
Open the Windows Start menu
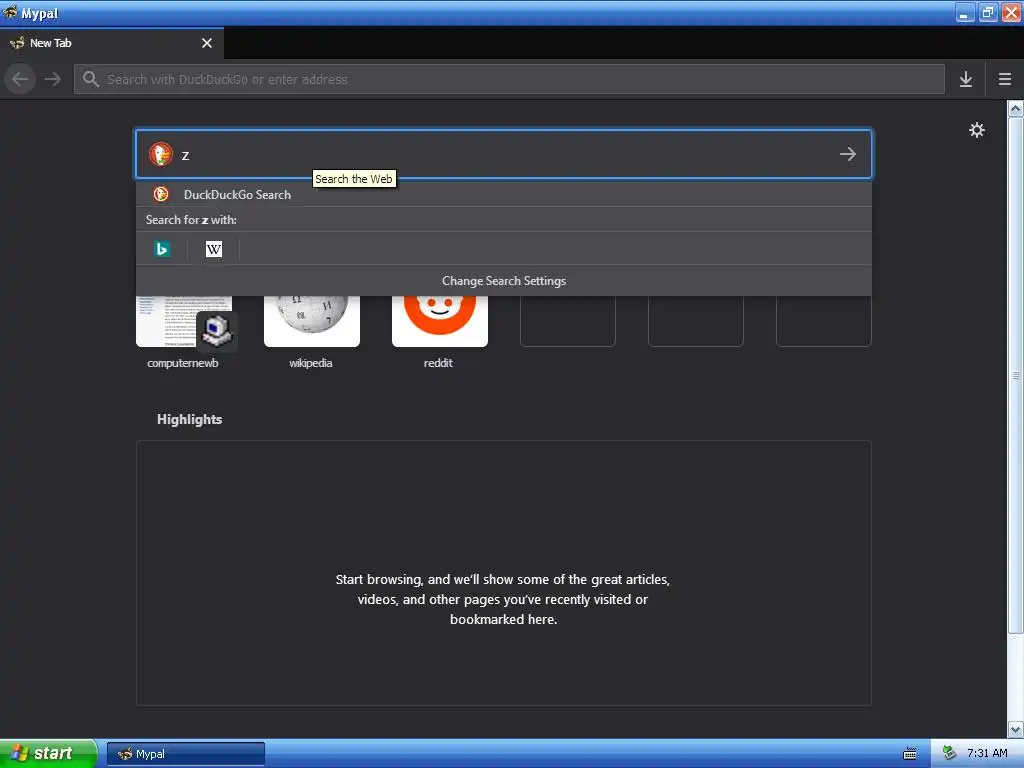(x=49, y=753)
